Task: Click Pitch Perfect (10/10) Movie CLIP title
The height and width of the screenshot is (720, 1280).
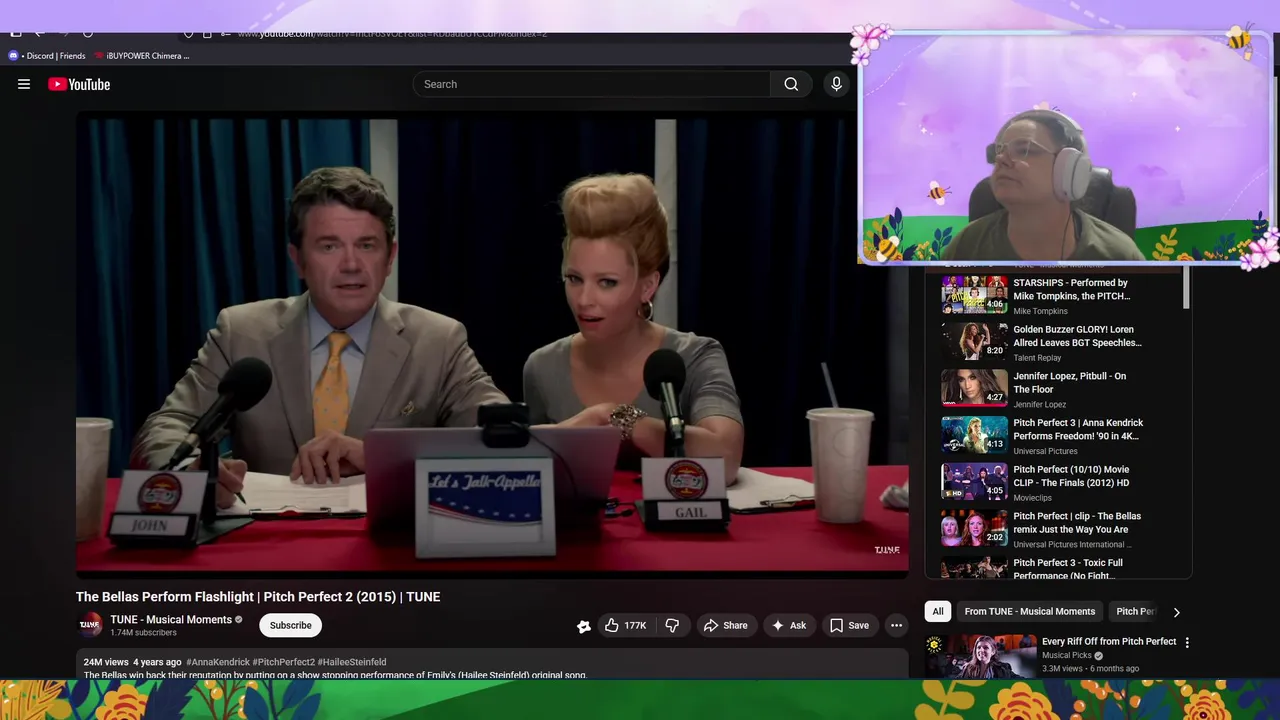Action: coord(1071,476)
